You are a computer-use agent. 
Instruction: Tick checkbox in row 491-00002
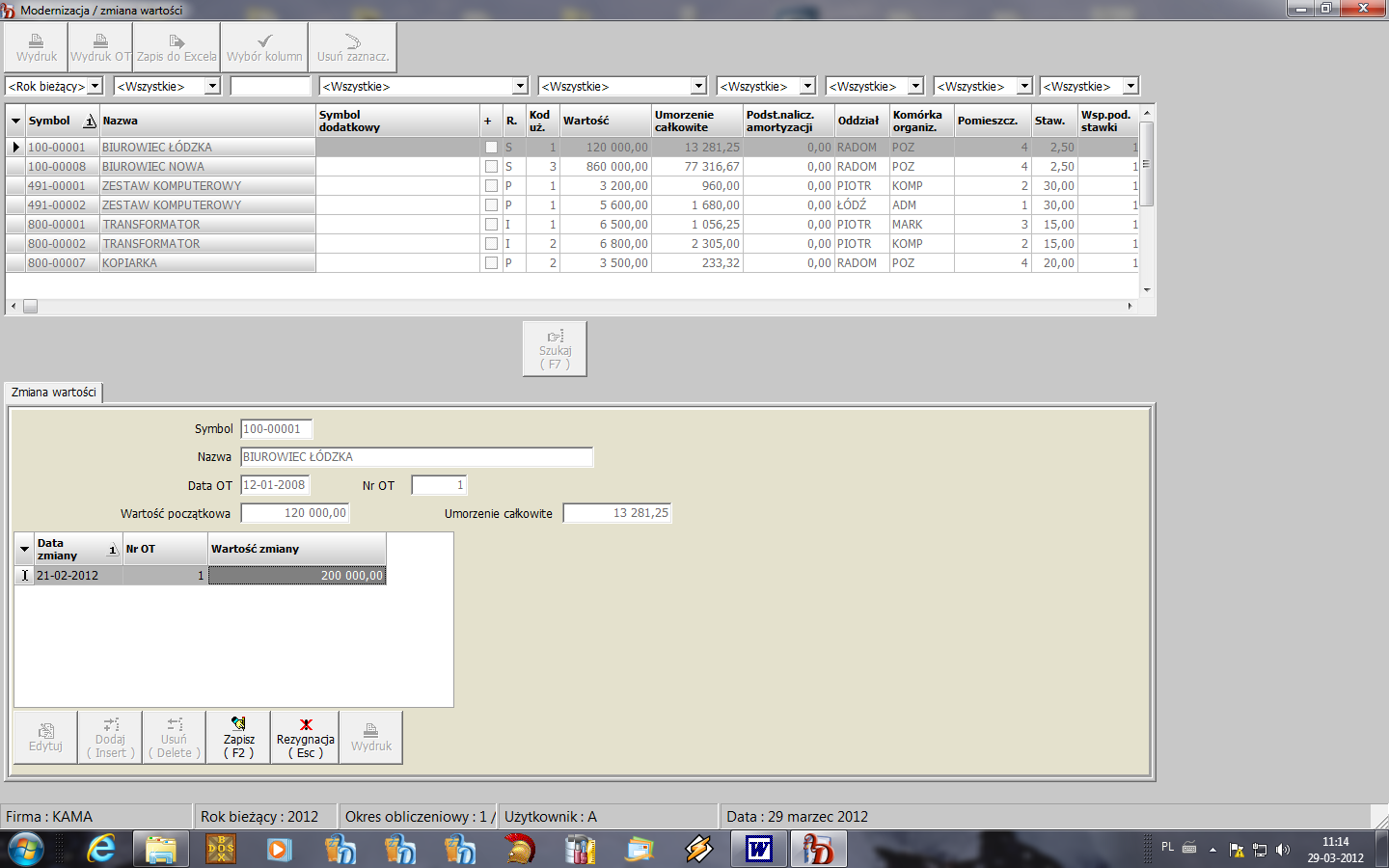[x=491, y=205]
